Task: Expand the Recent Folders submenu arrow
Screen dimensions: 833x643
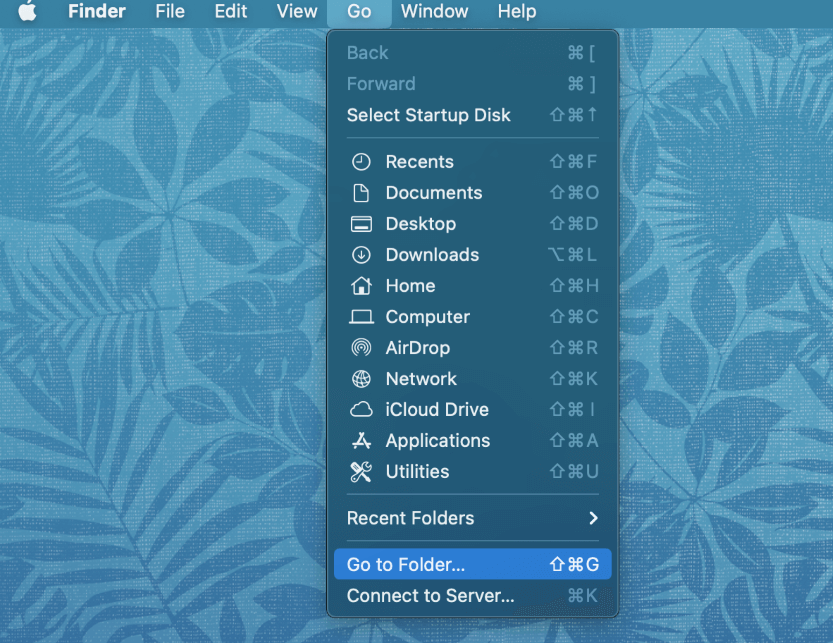Action: point(593,518)
